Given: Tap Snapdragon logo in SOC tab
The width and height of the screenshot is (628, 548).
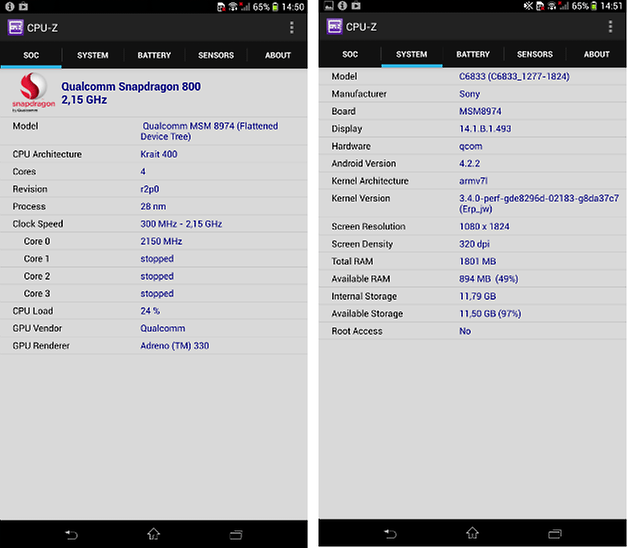Looking at the screenshot, I should pyautogui.click(x=33, y=92).
